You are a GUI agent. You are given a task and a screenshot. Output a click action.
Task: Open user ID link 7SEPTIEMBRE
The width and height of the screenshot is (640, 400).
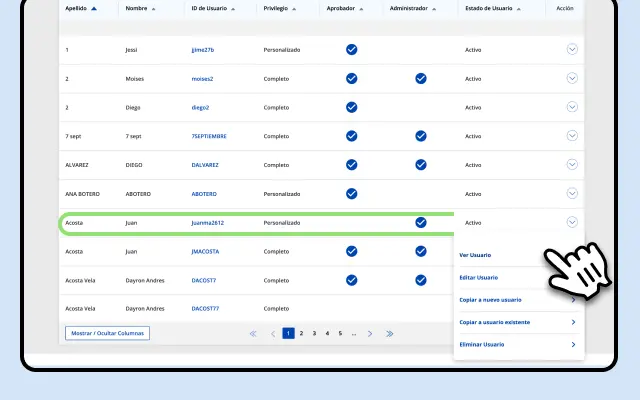[x=209, y=136]
